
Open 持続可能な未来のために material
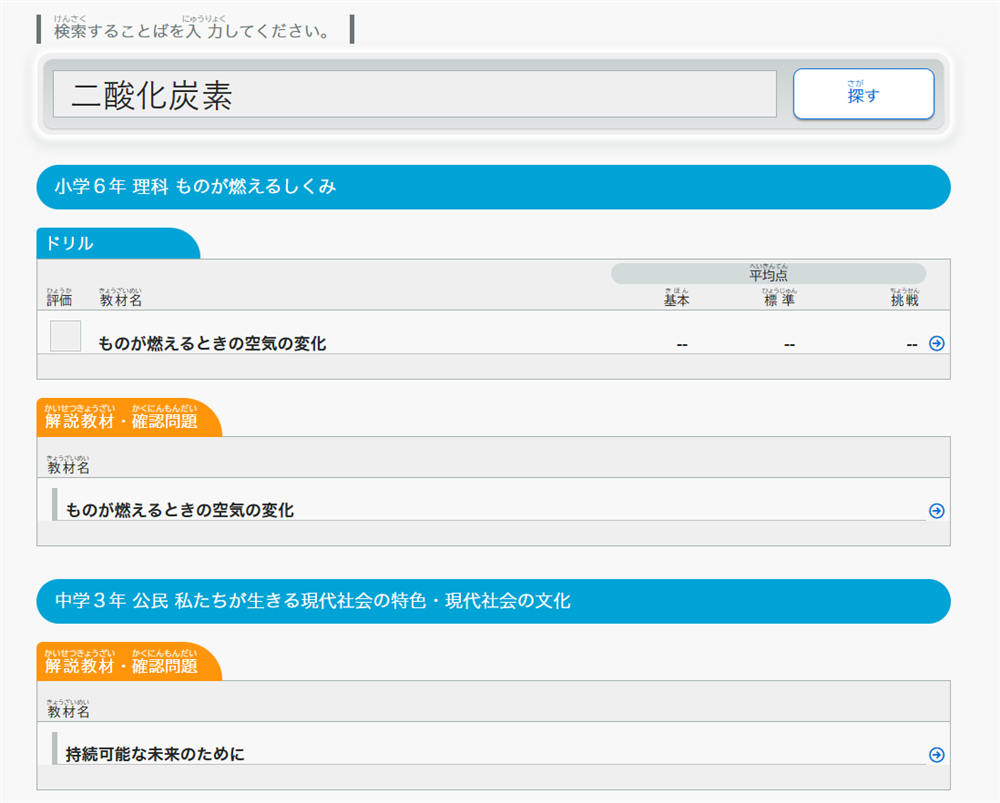click(x=155, y=755)
